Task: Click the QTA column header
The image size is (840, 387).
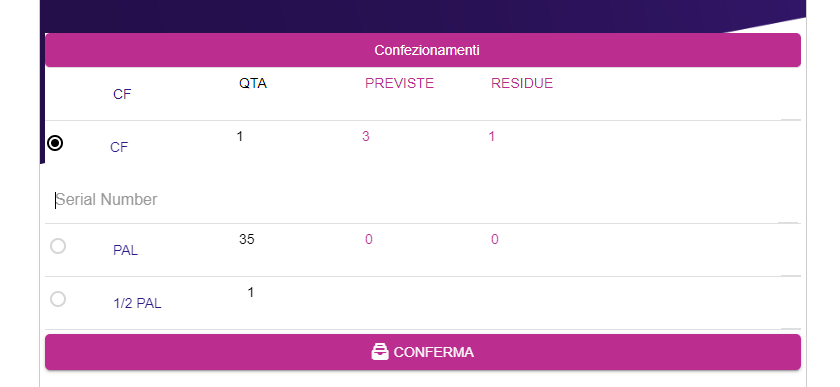Action: (253, 84)
